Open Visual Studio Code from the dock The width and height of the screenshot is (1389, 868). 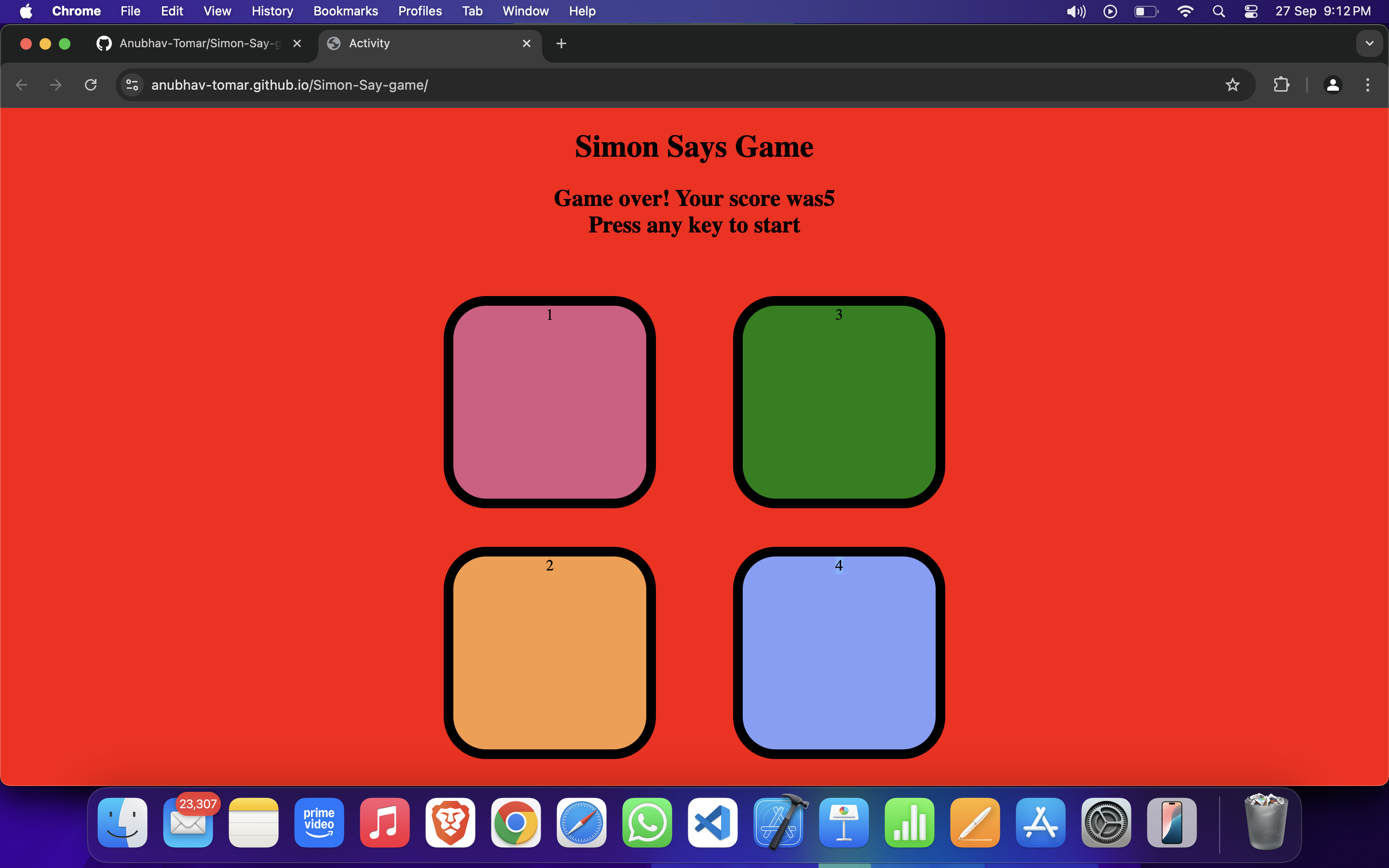click(x=712, y=823)
